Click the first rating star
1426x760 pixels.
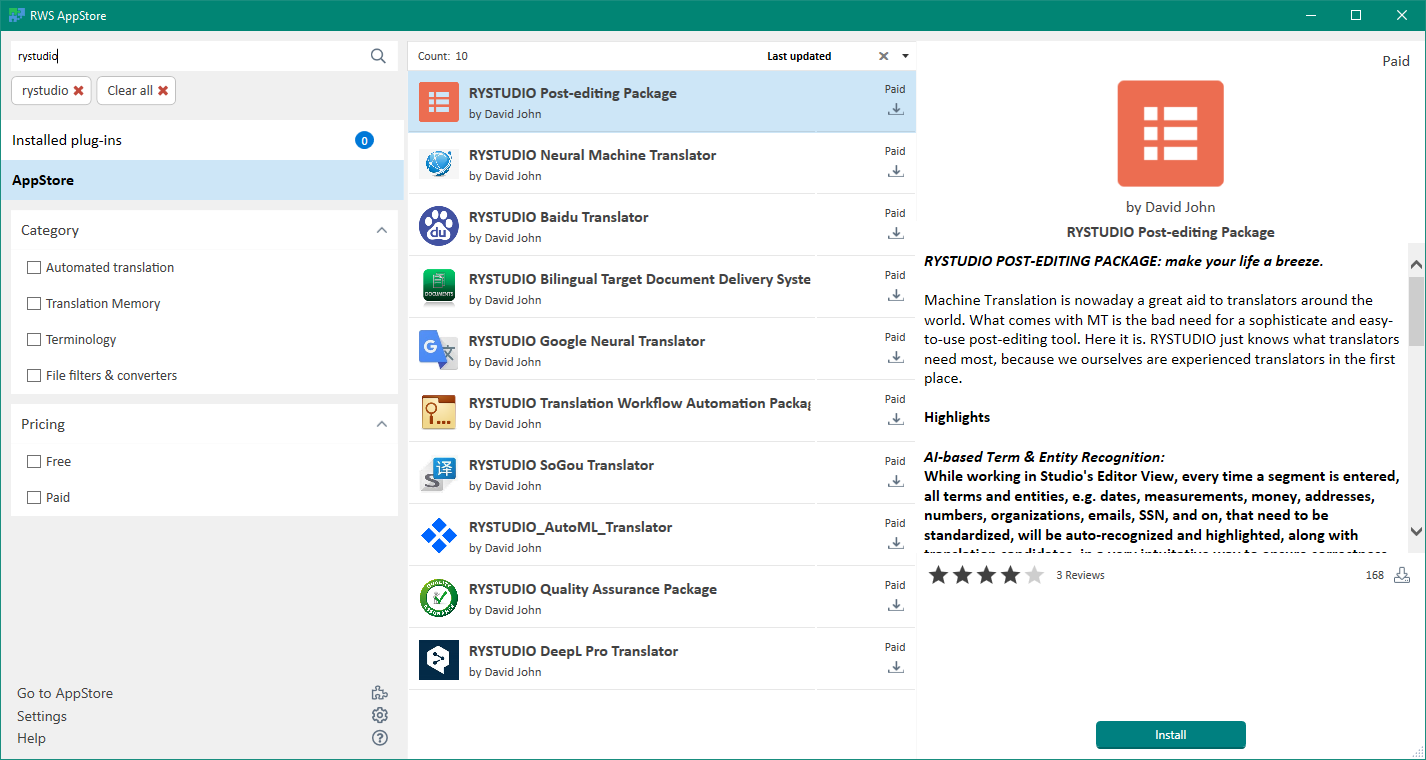click(x=938, y=575)
